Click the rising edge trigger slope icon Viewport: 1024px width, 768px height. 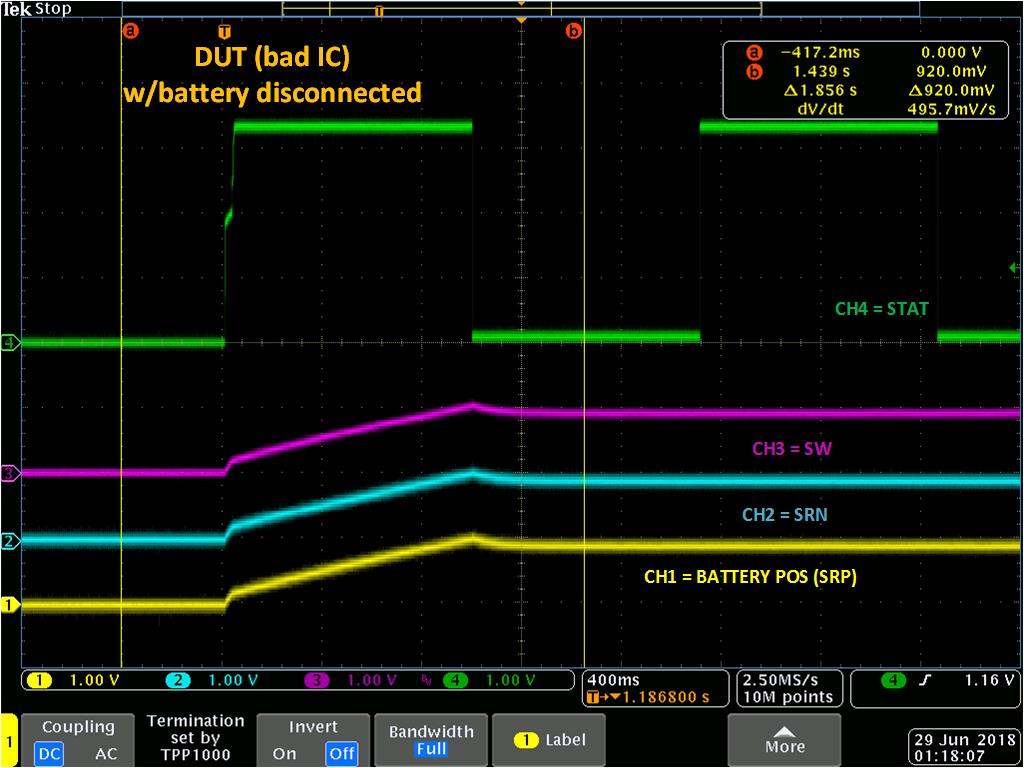pyautogui.click(x=924, y=680)
